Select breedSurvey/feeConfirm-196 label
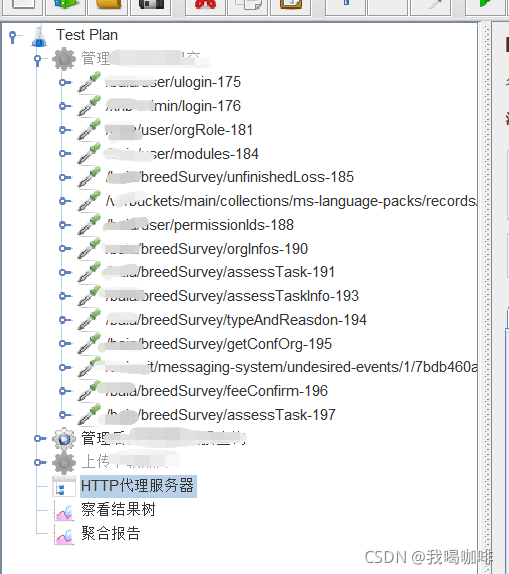The height and width of the screenshot is (574, 509). pos(216,391)
